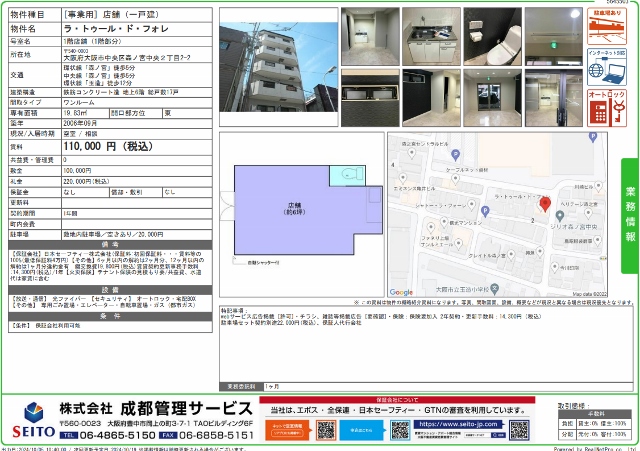Image resolution: width=640 pixels, height=451 pixels.
Task: Click the Google logo on the map
Action: coord(401,292)
